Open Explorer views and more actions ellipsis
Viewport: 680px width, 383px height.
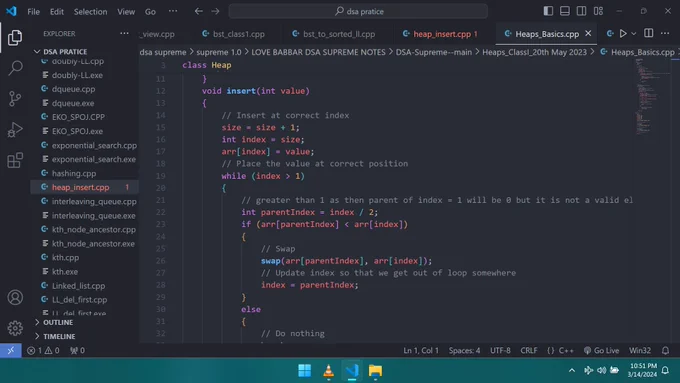pyautogui.click(x=124, y=33)
